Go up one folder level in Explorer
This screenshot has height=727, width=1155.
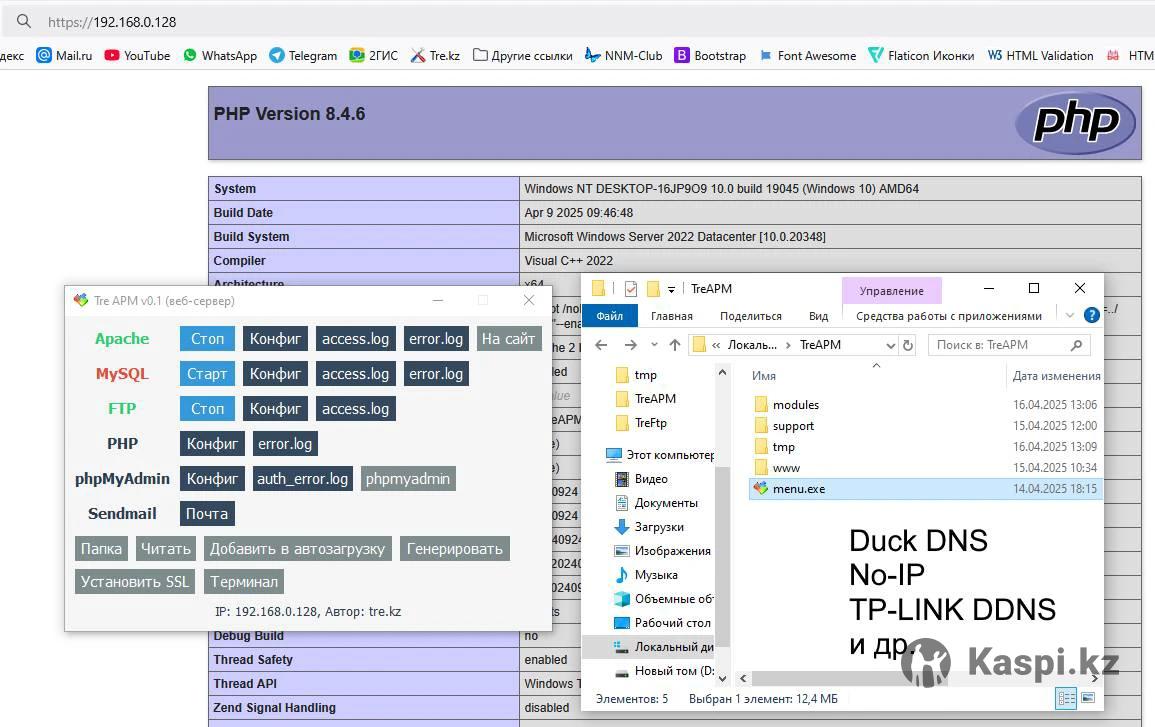pos(675,345)
